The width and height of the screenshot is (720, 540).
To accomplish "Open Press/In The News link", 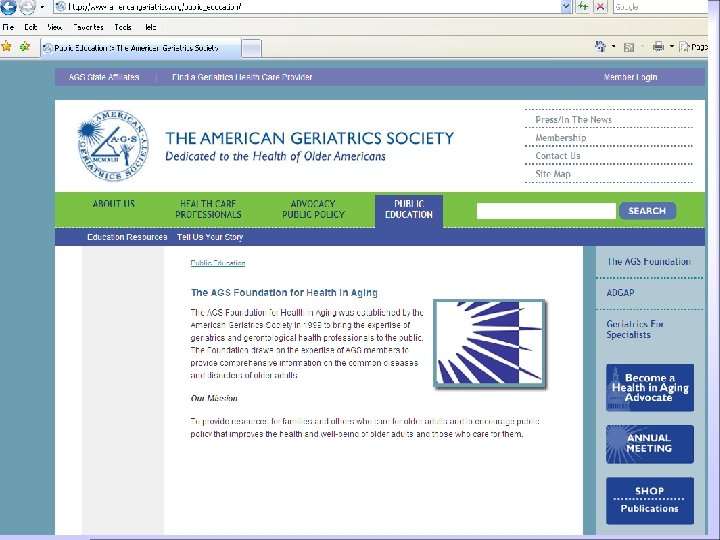I will click(573, 119).
